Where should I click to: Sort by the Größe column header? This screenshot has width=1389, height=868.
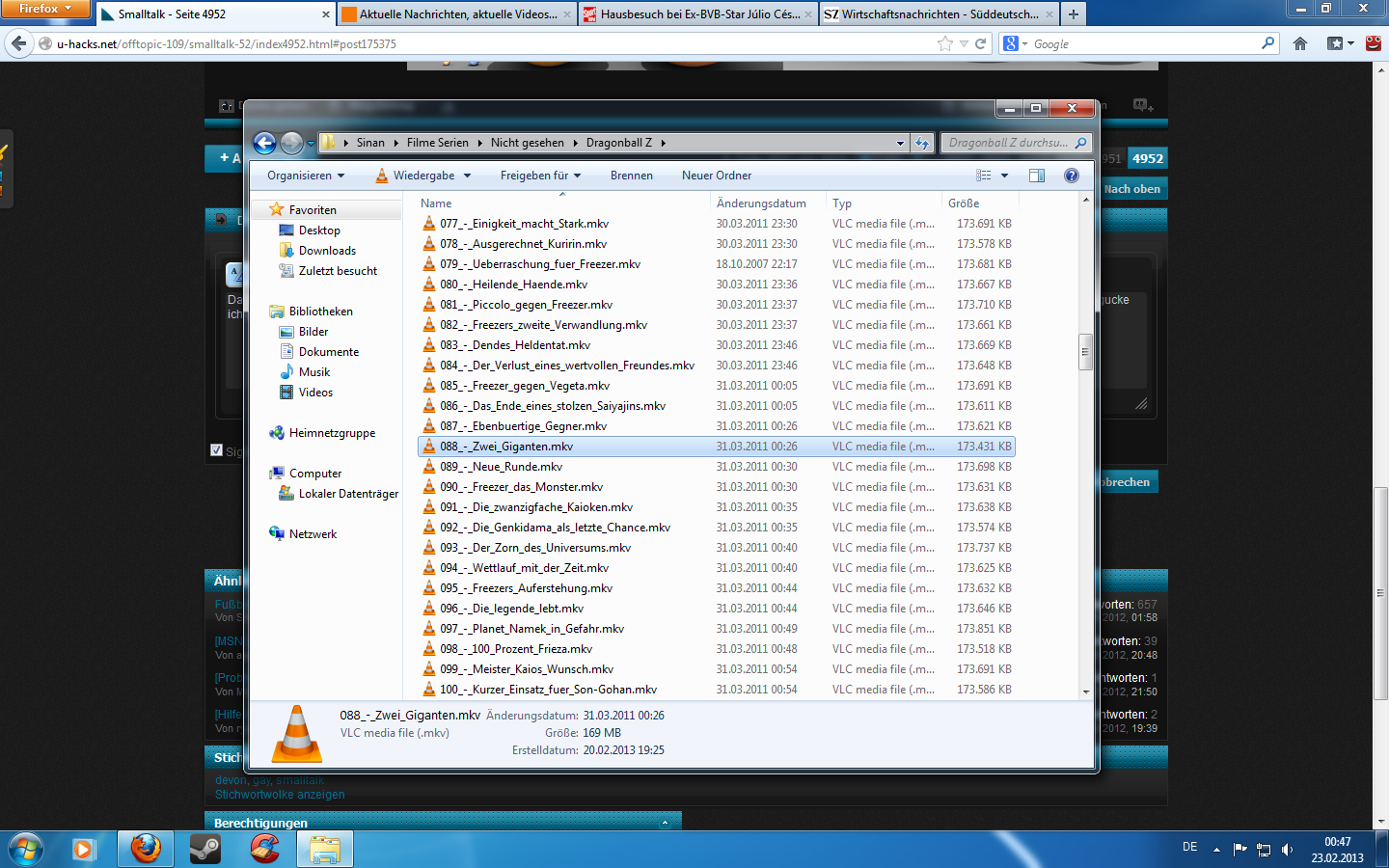(980, 203)
